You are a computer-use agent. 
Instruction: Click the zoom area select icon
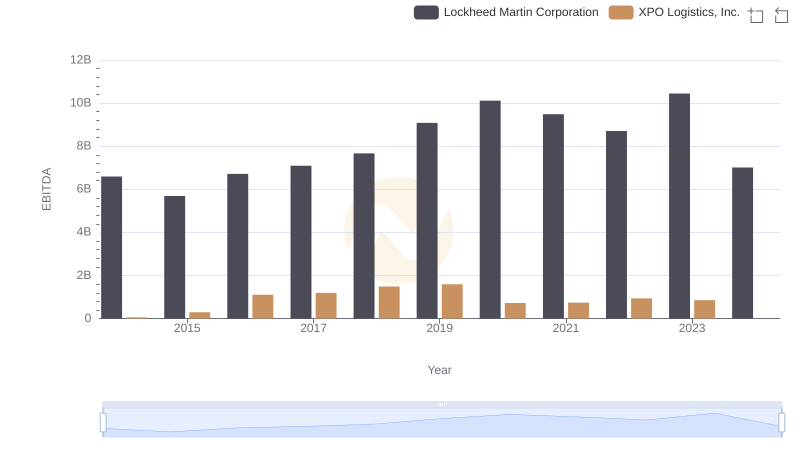[756, 15]
